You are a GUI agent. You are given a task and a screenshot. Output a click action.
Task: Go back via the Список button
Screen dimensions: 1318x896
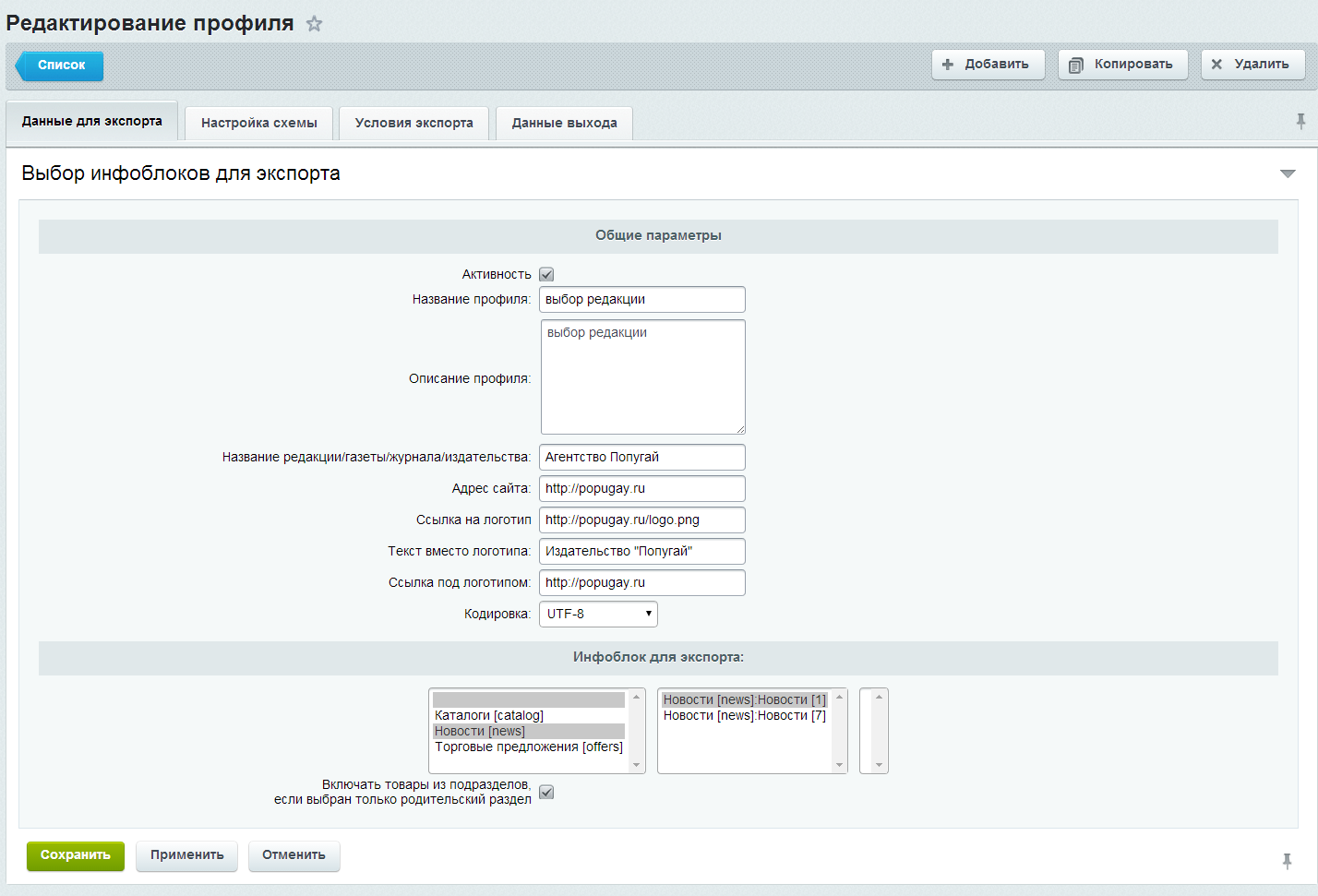pos(60,66)
